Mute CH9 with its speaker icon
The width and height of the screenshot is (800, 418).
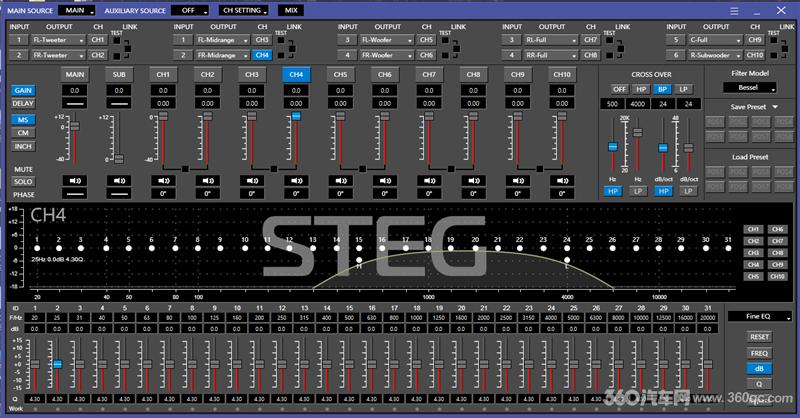(518, 181)
